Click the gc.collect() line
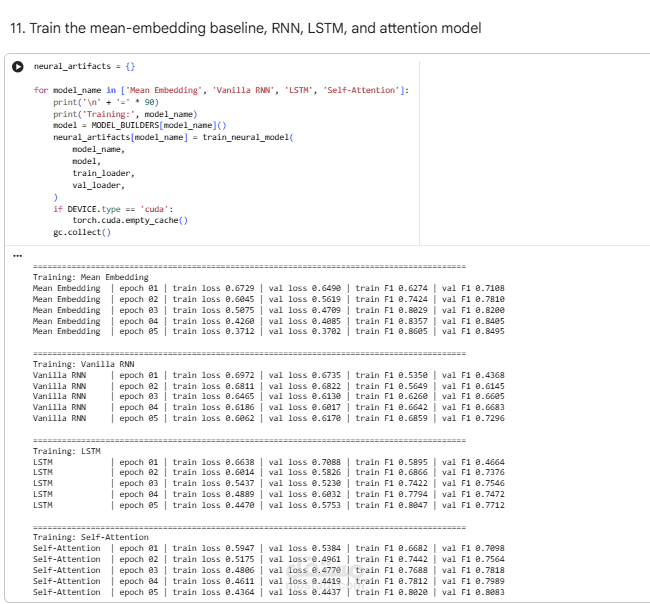The height and width of the screenshot is (604, 650). click(82, 232)
